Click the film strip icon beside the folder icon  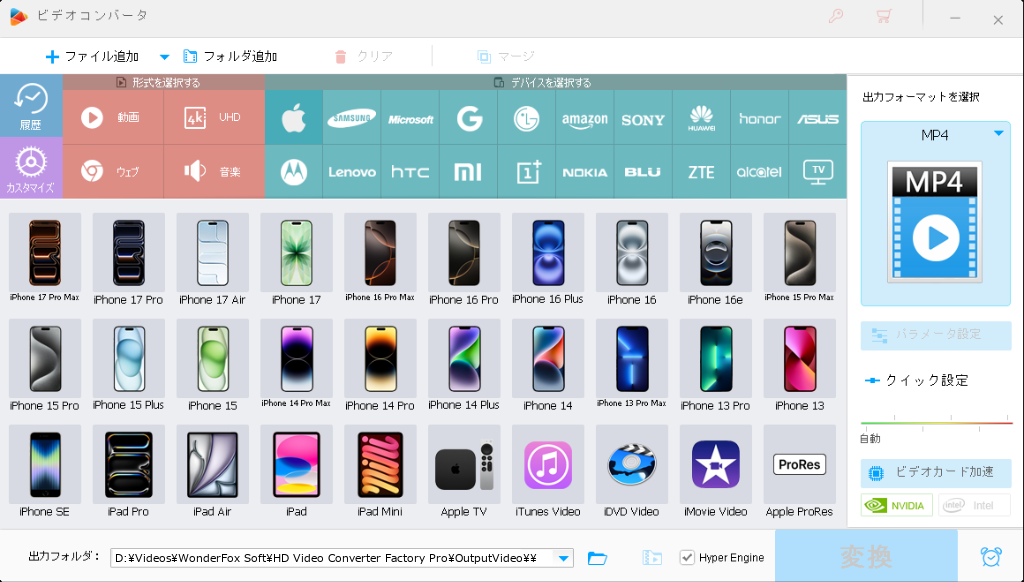pyautogui.click(x=652, y=558)
